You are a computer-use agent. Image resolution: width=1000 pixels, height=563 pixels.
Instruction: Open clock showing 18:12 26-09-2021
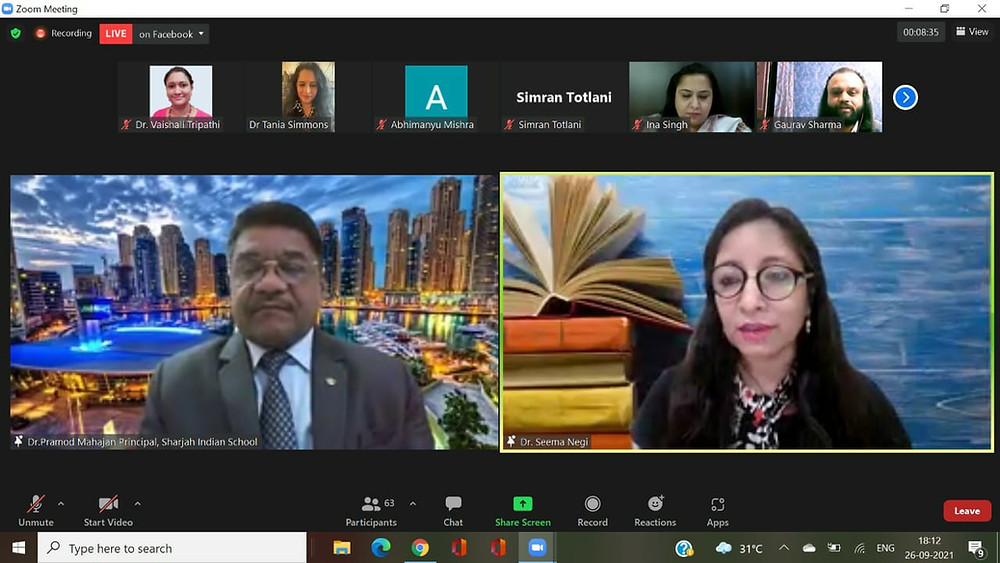click(929, 548)
